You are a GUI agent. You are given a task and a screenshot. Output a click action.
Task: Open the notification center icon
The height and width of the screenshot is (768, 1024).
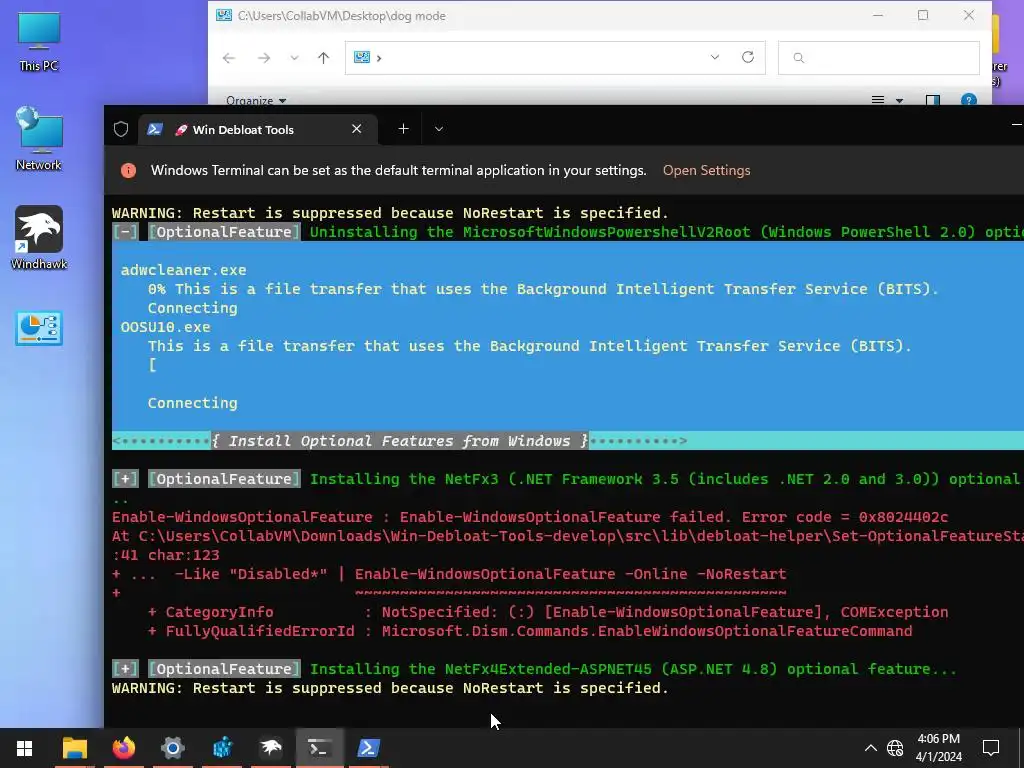(x=991, y=748)
